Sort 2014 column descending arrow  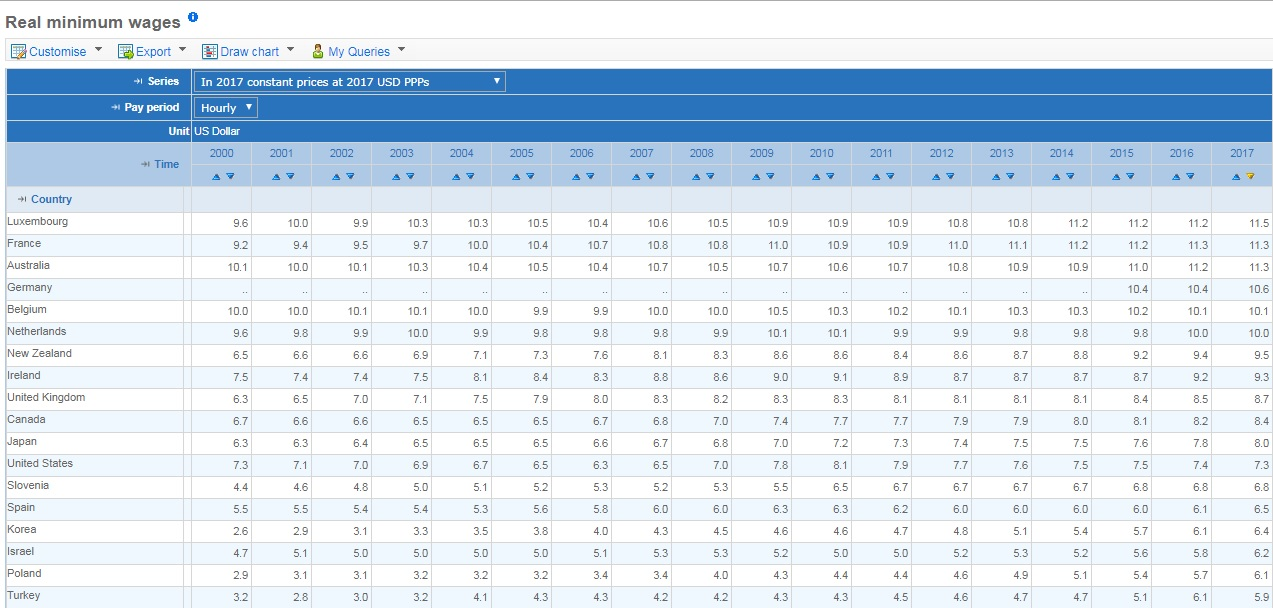click(x=1069, y=176)
